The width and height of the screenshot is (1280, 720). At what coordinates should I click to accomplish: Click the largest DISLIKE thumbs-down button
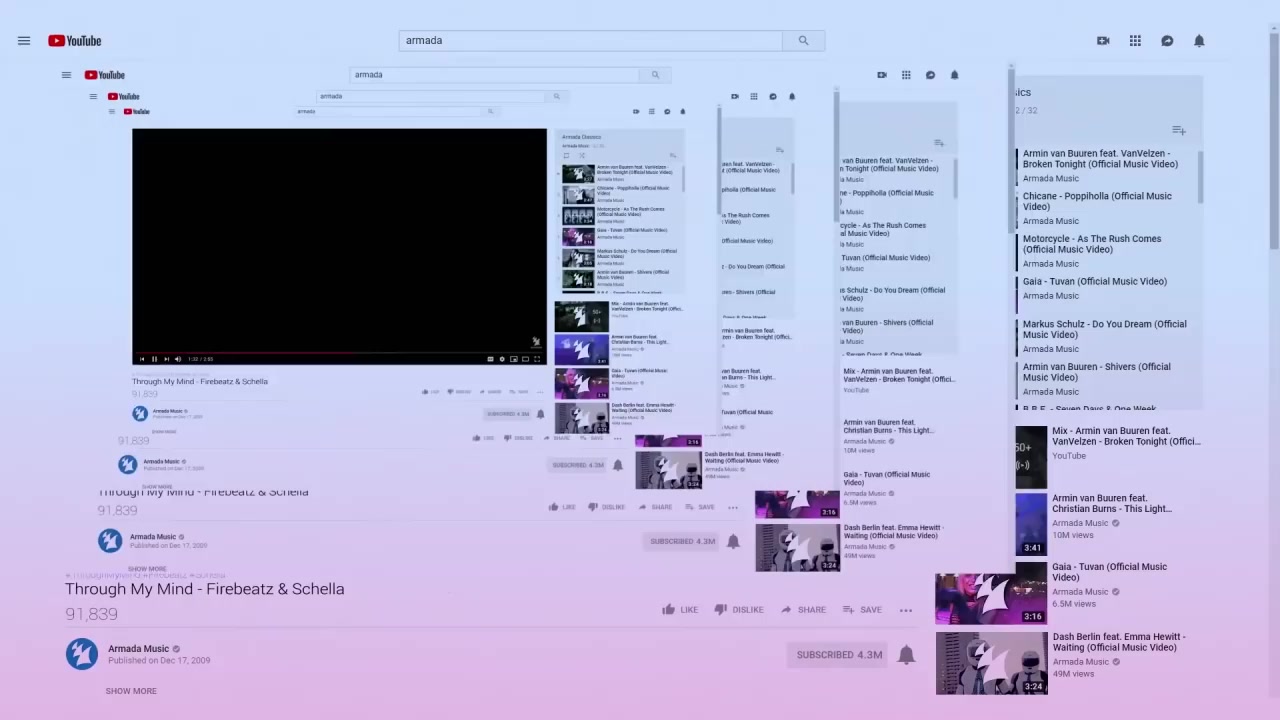739,610
